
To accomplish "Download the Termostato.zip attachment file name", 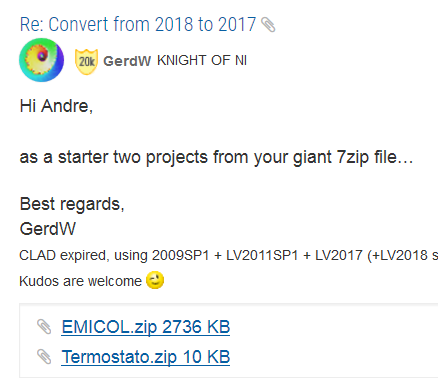I will 119,357.
